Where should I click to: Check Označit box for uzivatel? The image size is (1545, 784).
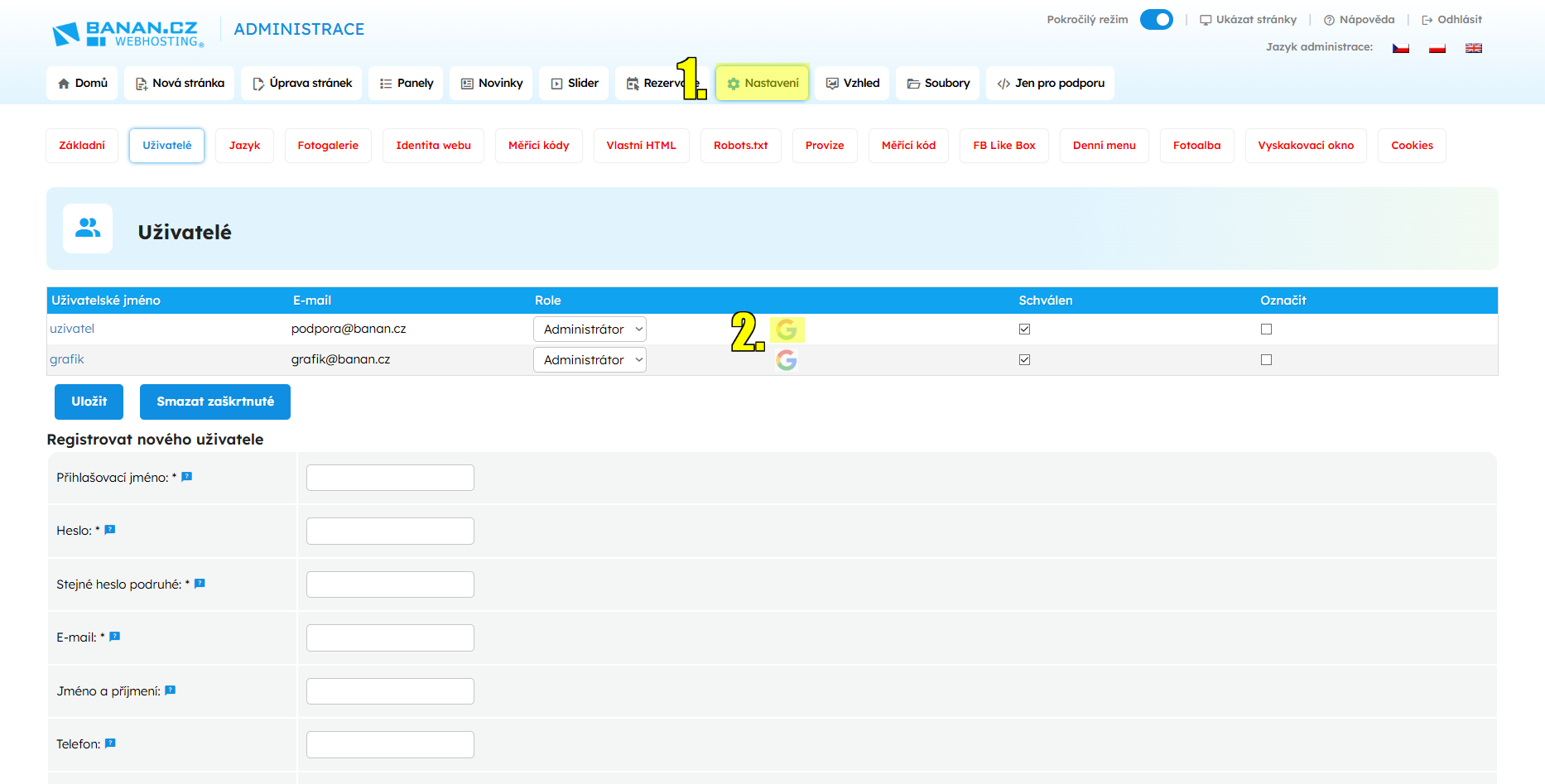coord(1266,329)
